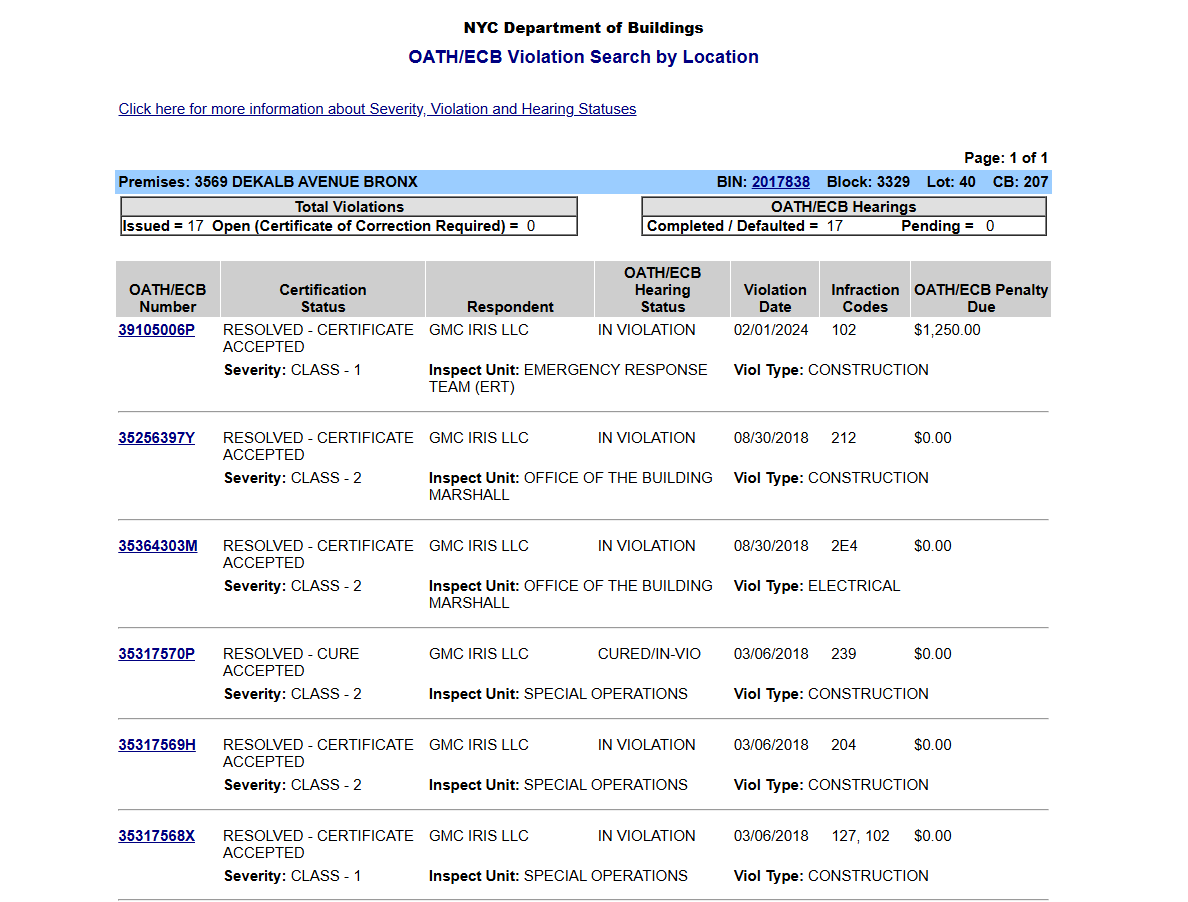Open violation number 39105006P
Screen dimensions: 1188x902
(x=156, y=330)
